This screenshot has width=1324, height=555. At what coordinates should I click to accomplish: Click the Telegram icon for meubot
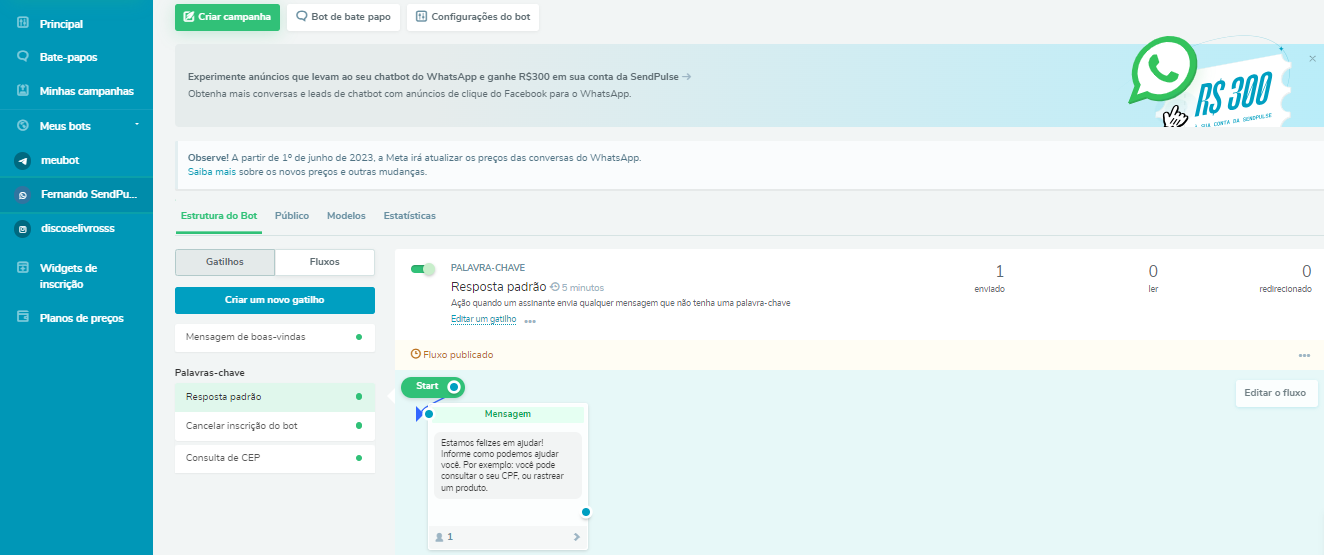(22, 160)
